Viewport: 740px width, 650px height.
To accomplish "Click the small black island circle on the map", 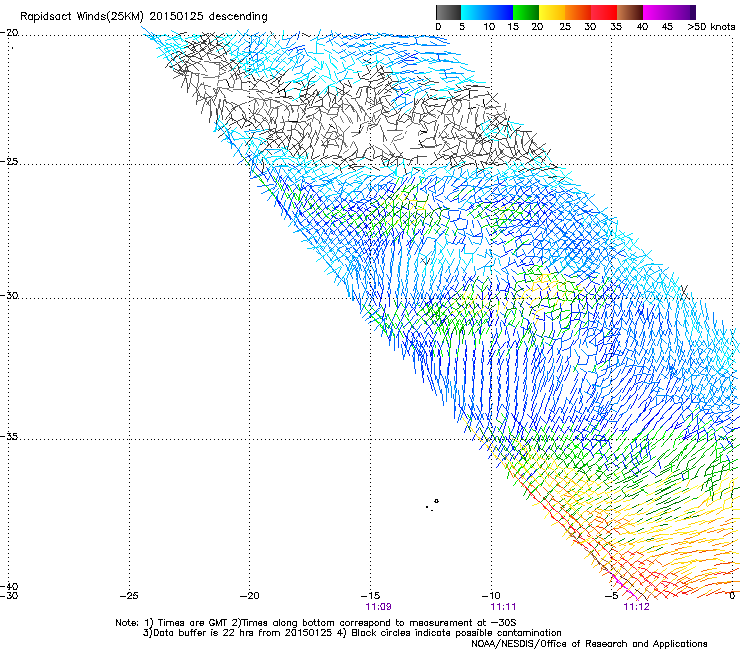I will pos(437,501).
